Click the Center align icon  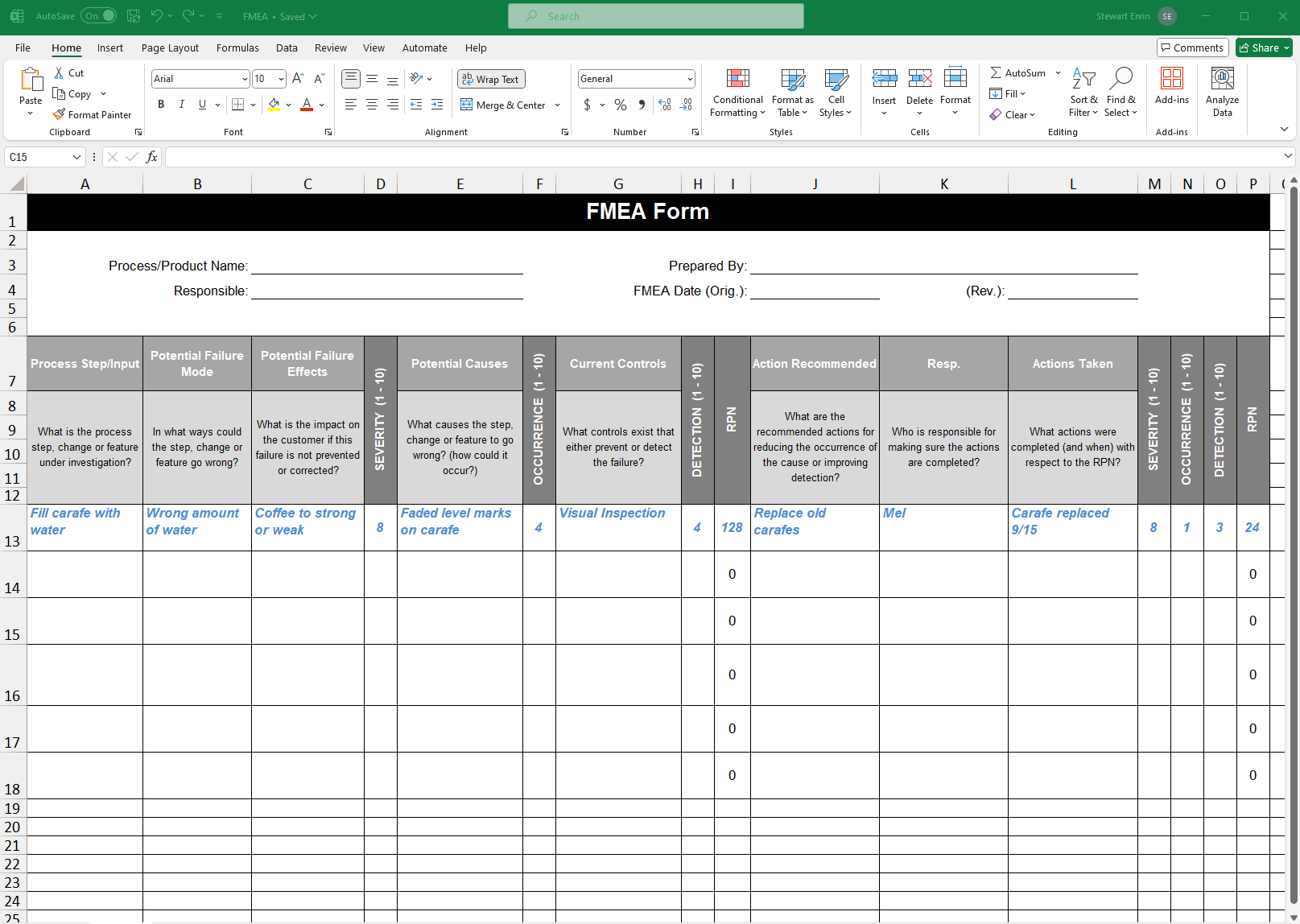pos(372,105)
